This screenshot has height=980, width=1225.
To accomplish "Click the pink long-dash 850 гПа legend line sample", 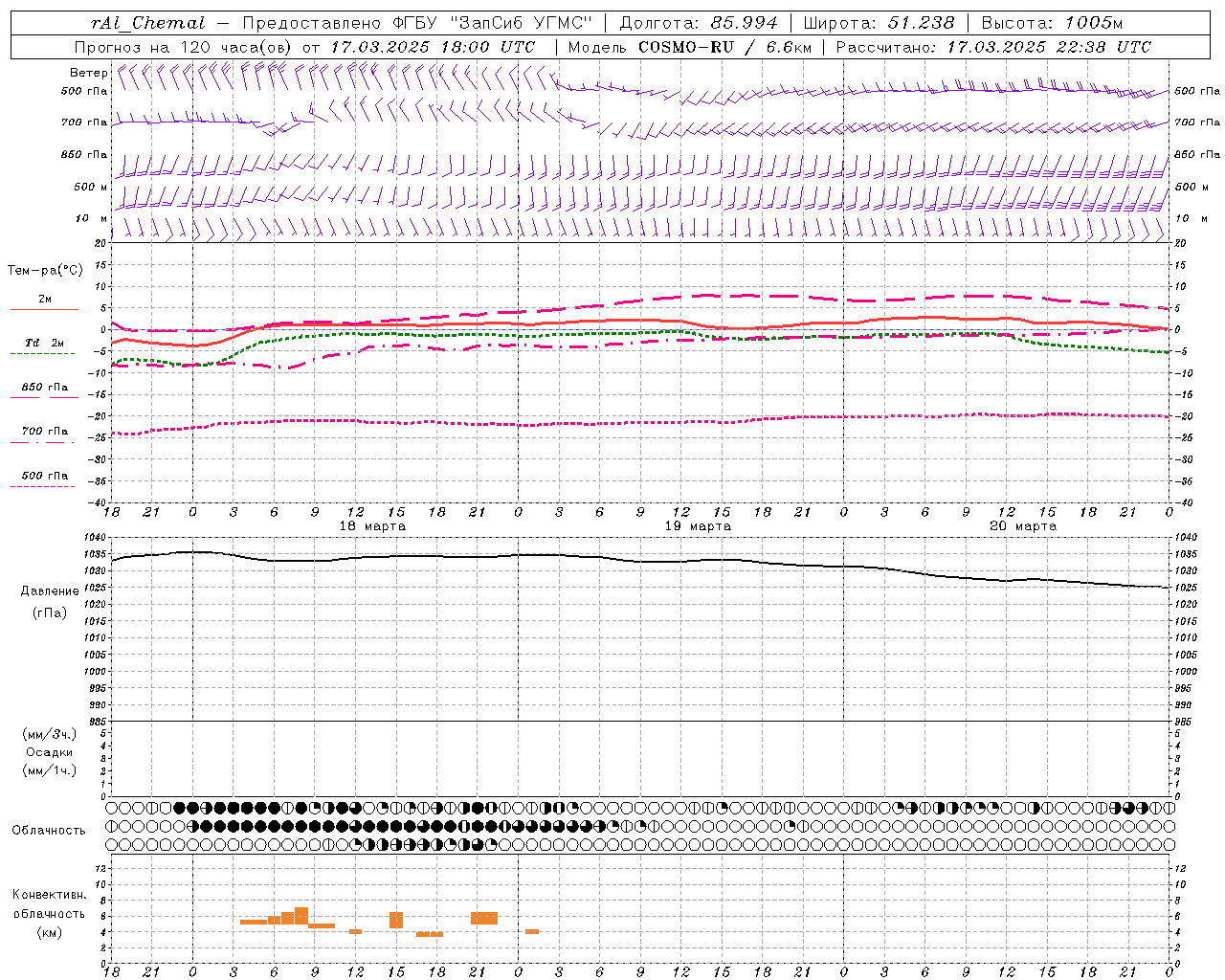I will click(44, 397).
